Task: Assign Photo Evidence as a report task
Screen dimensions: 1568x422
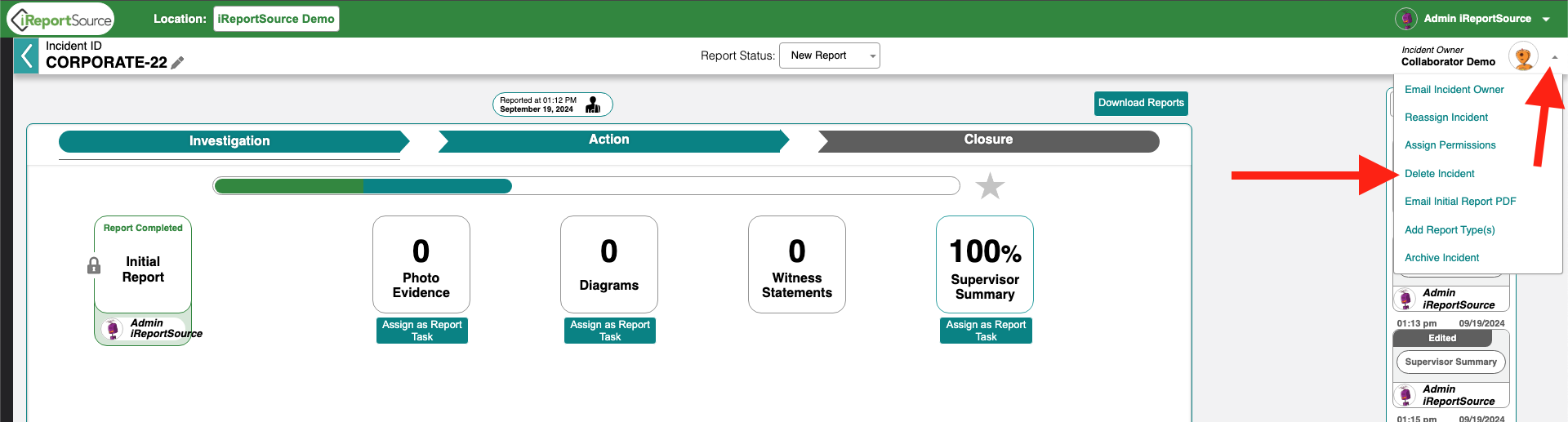Action: [422, 331]
